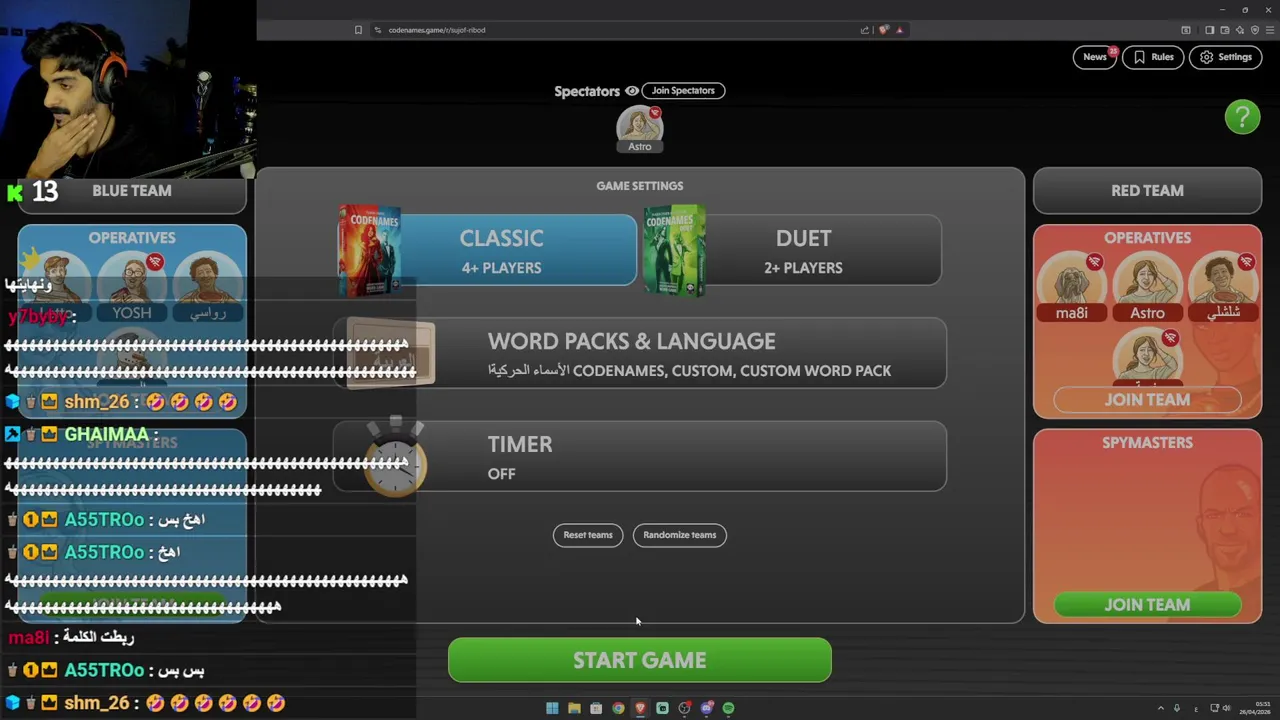Open Spotify from taskbar
The image size is (1280, 720).
tap(728, 708)
